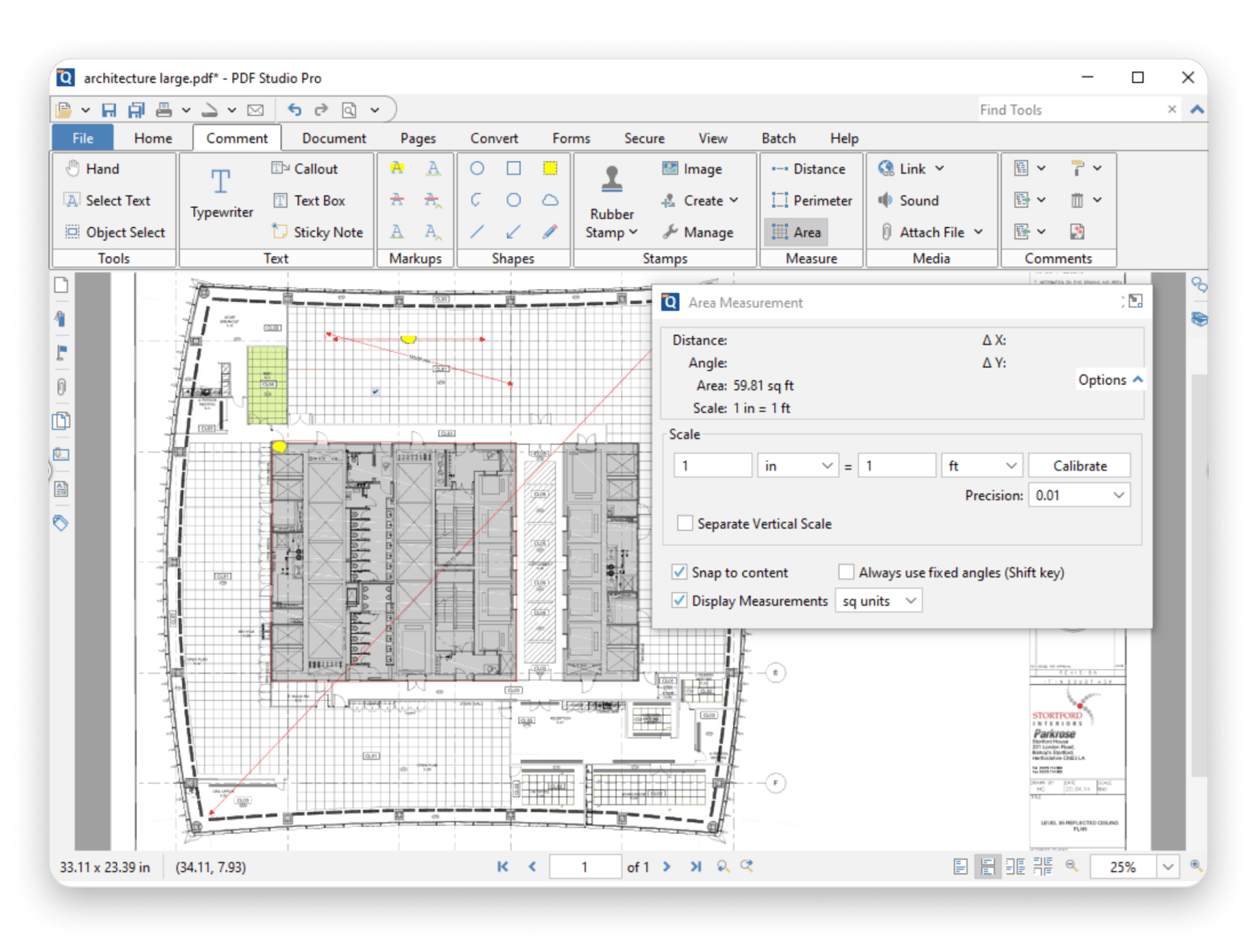Open the sq units dropdown

click(879, 601)
